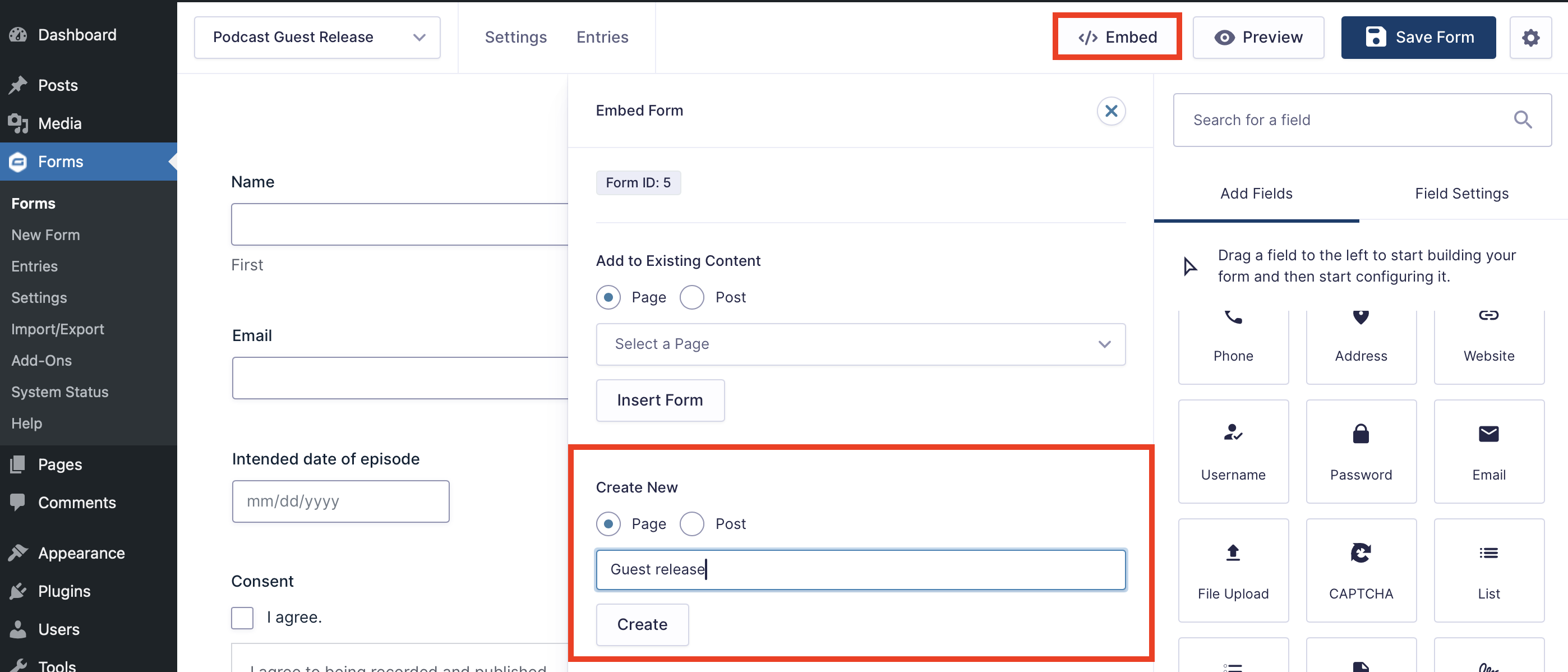This screenshot has height=672, width=1568.
Task: Add the CAPTCHA field
Action: (1361, 570)
